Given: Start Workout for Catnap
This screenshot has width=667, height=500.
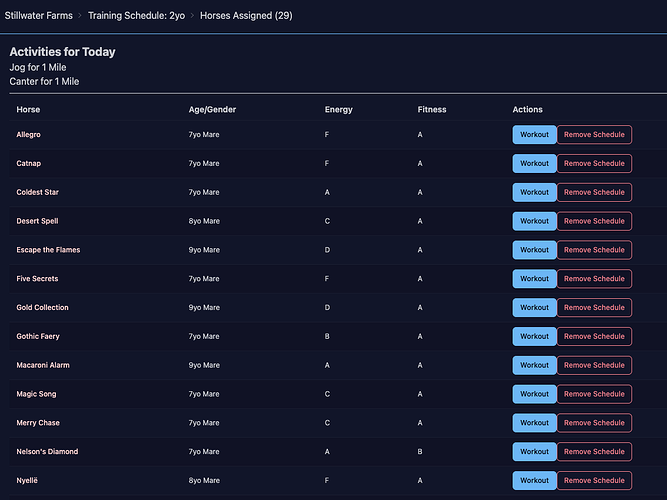Looking at the screenshot, I should click(534, 163).
